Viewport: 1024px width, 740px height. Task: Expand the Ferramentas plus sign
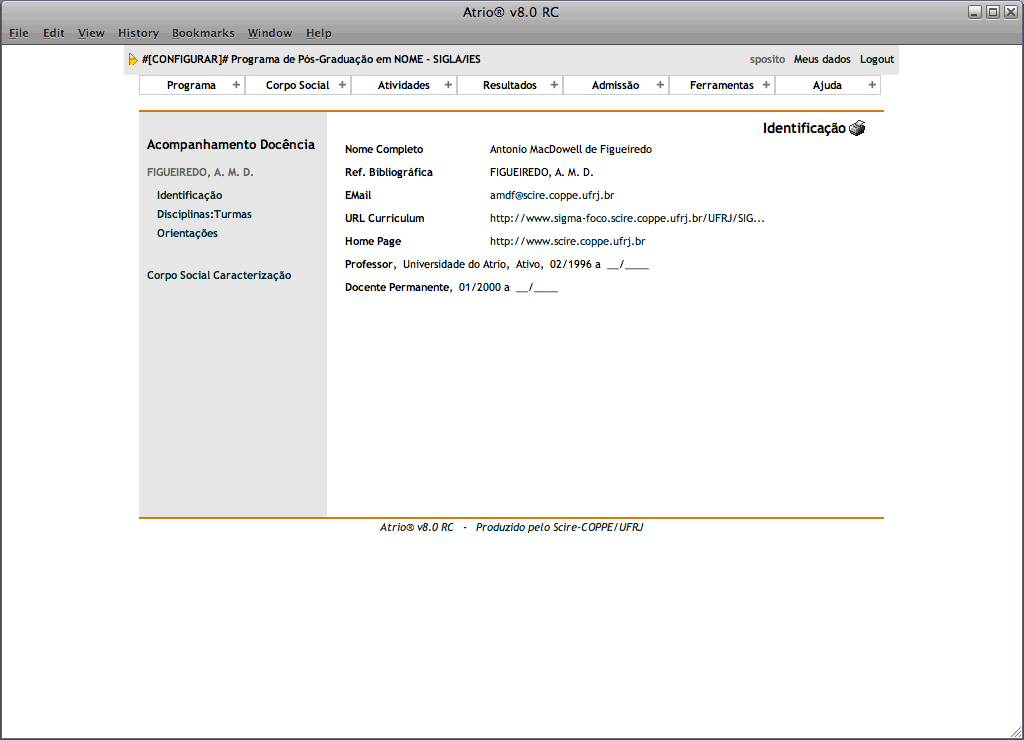pos(766,85)
